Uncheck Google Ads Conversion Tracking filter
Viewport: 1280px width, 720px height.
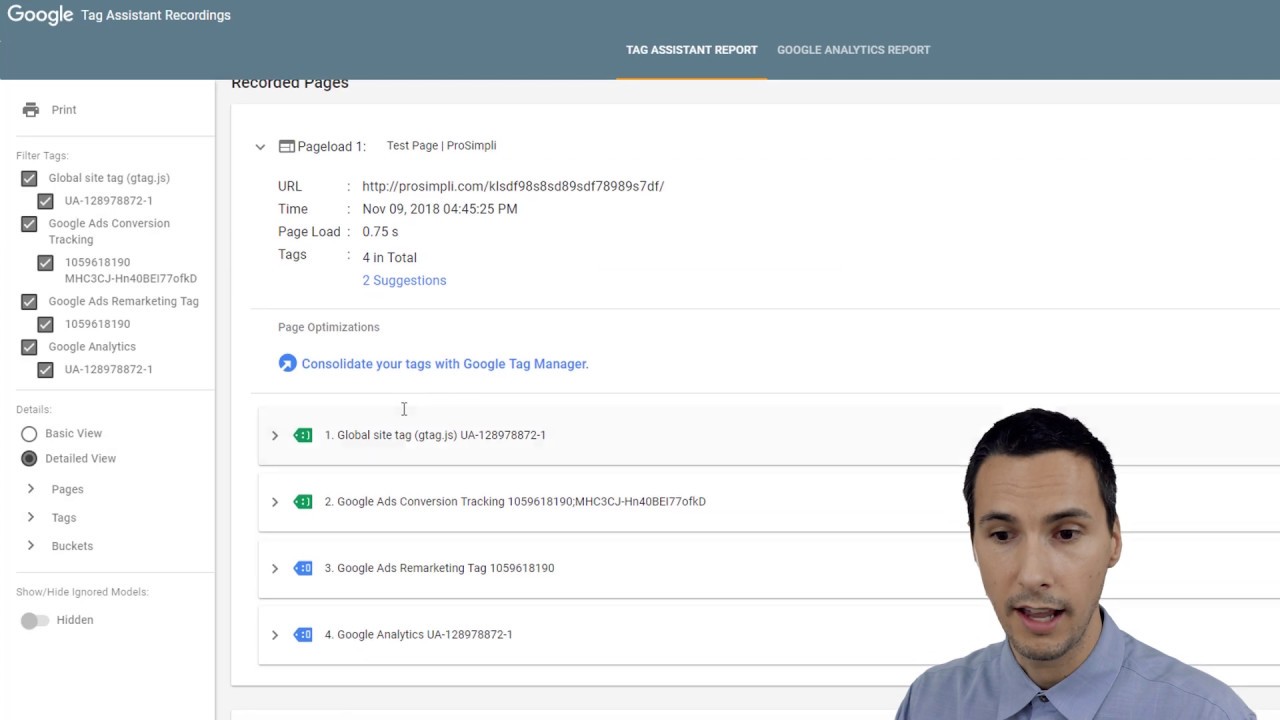pos(29,224)
